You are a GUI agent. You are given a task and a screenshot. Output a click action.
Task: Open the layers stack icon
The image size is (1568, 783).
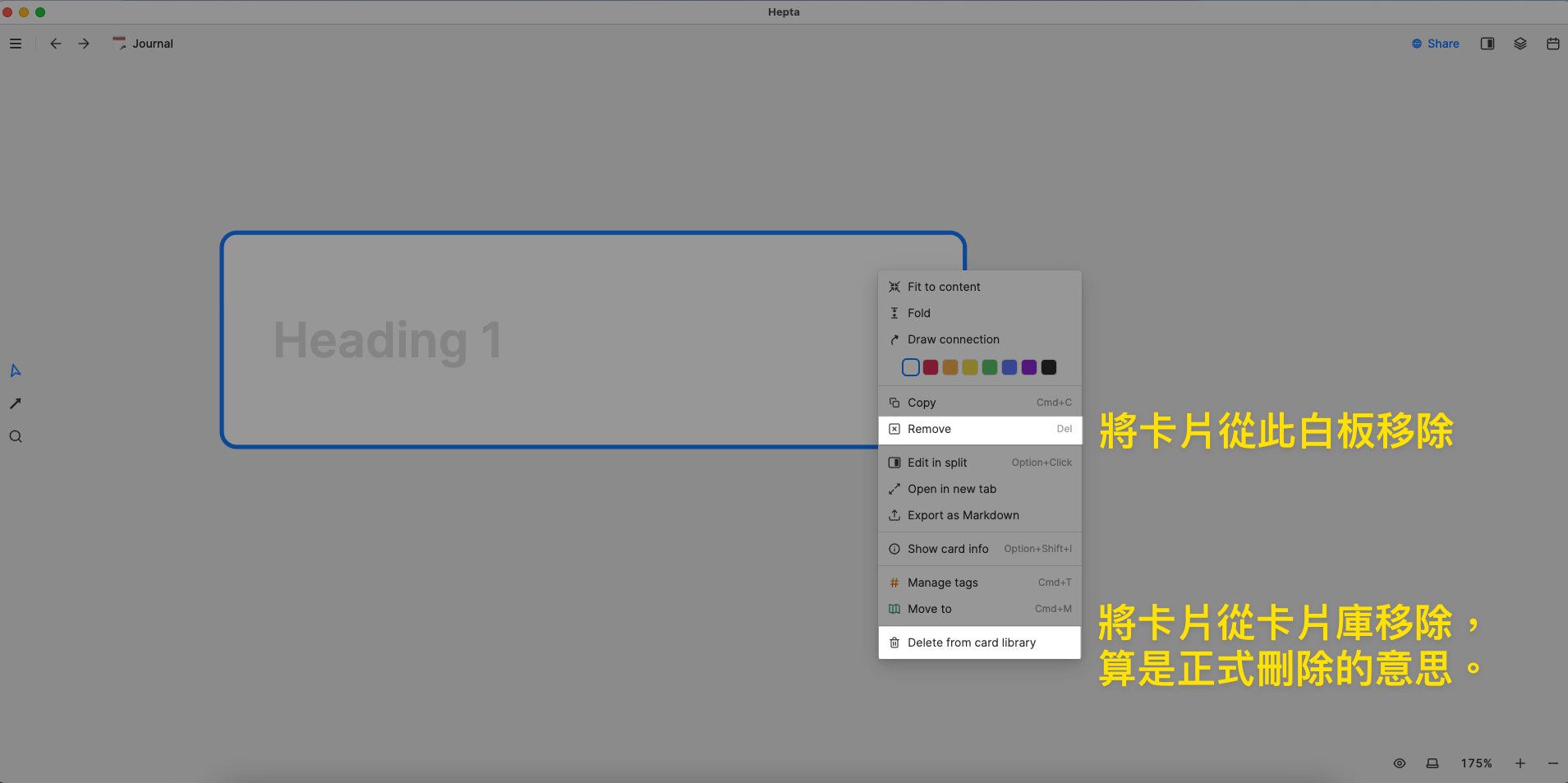1520,44
